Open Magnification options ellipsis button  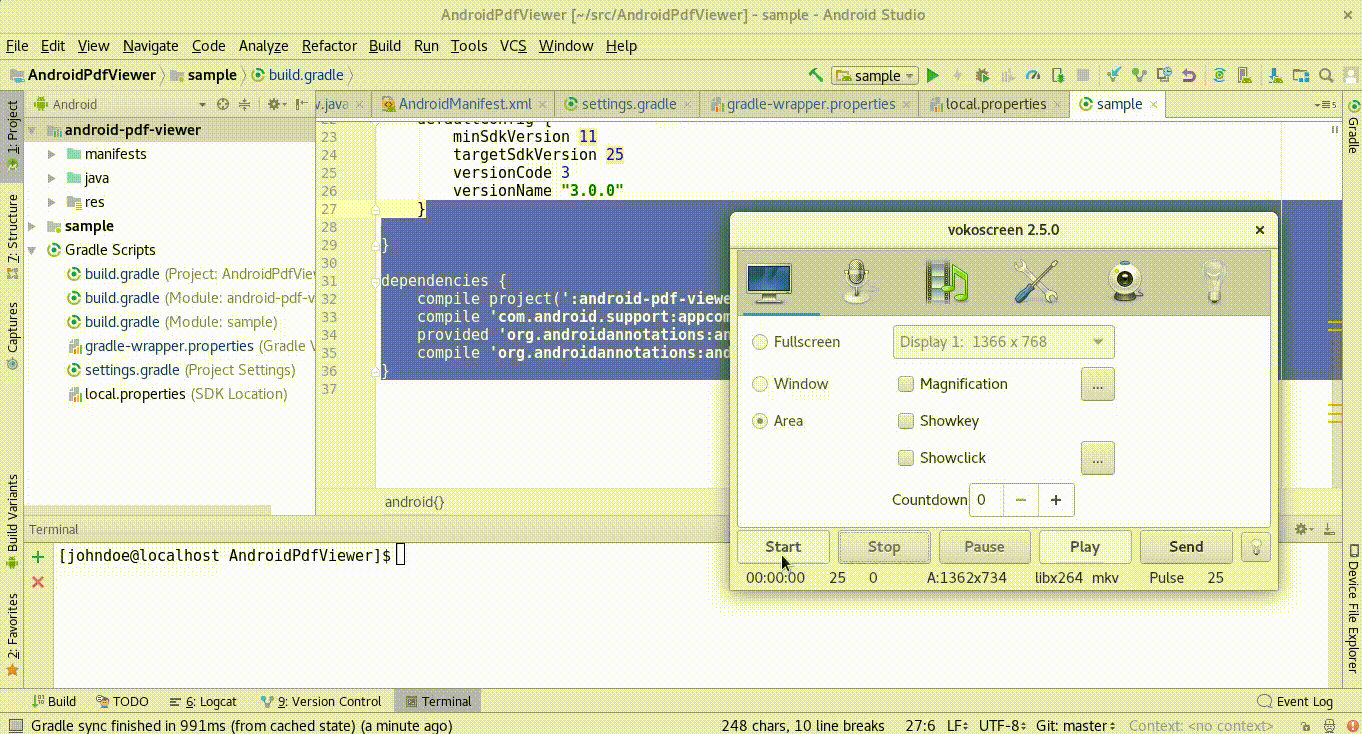click(1097, 384)
